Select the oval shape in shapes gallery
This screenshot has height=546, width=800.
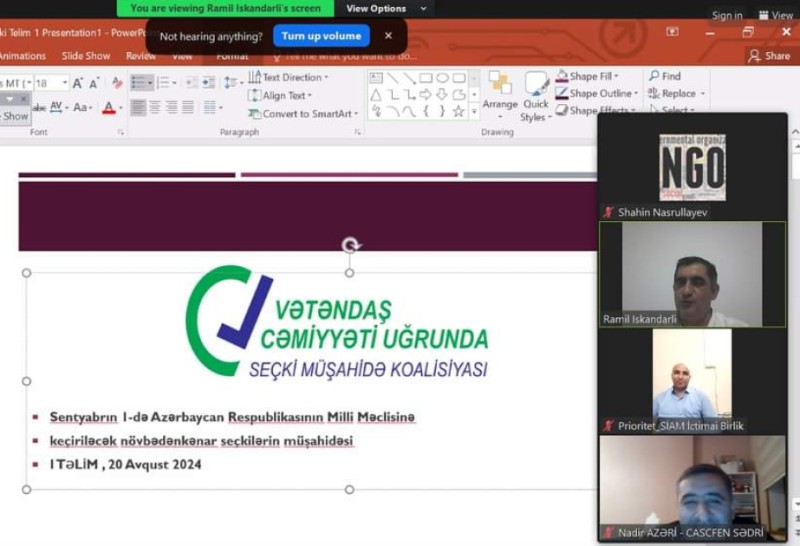pyautogui.click(x=442, y=78)
